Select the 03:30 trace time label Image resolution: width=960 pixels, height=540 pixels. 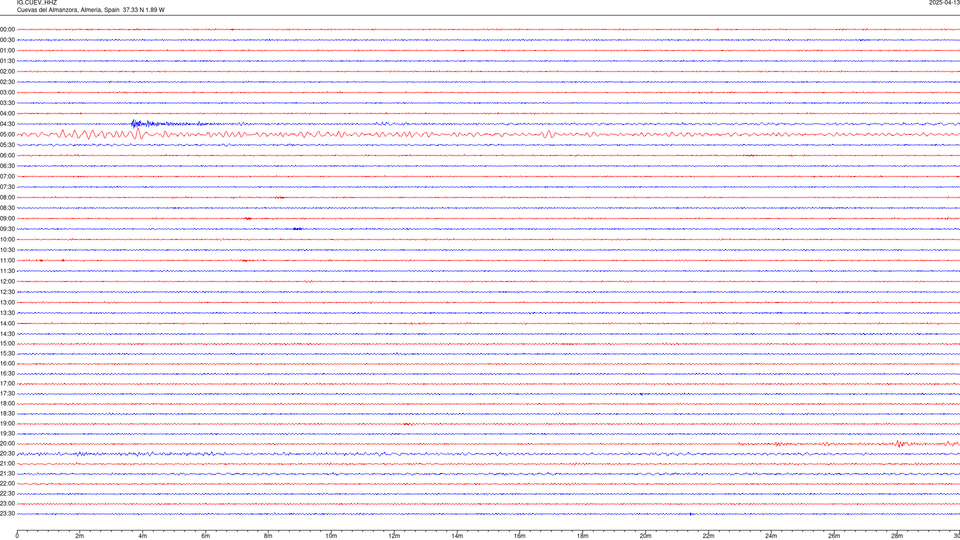(x=7, y=103)
